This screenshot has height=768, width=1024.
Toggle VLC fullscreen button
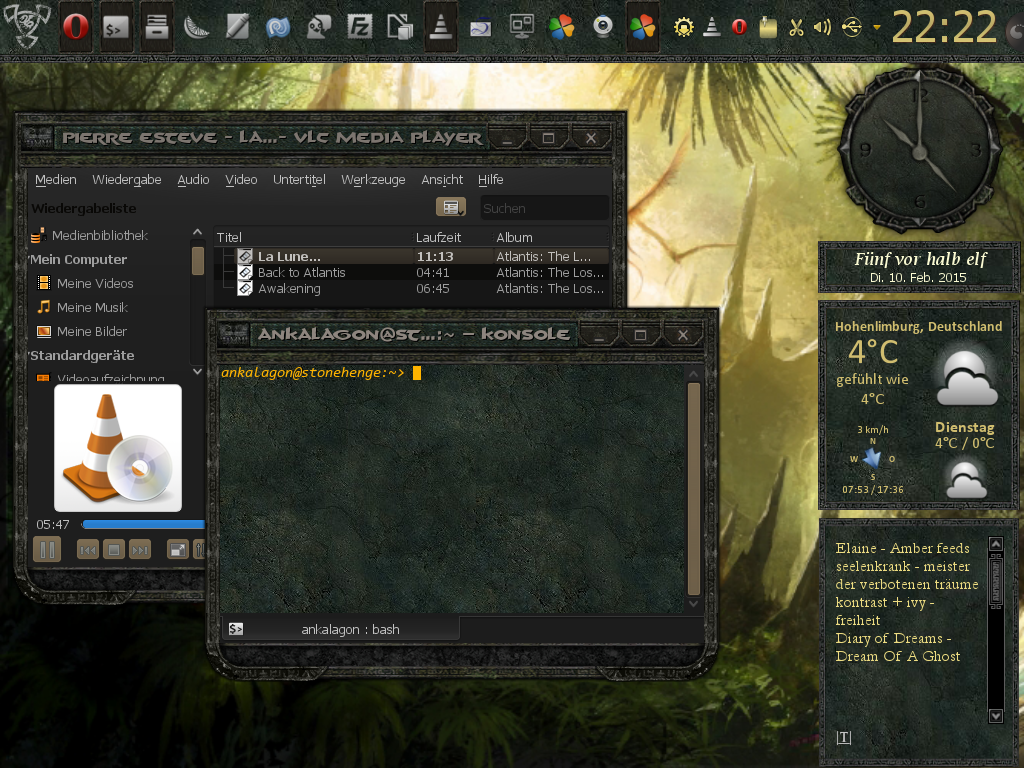pyautogui.click(x=178, y=550)
